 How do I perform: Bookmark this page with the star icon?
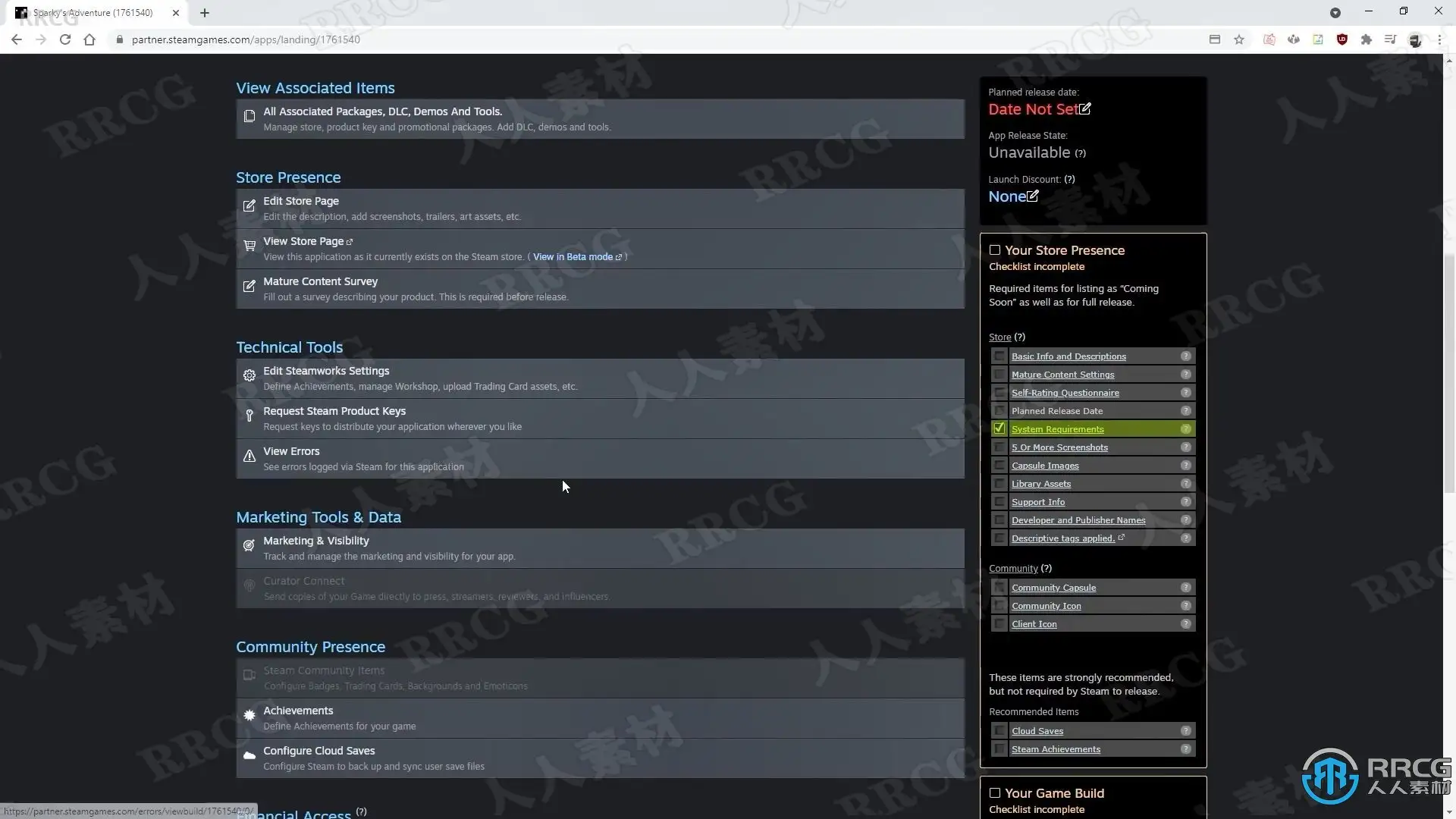point(1239,39)
